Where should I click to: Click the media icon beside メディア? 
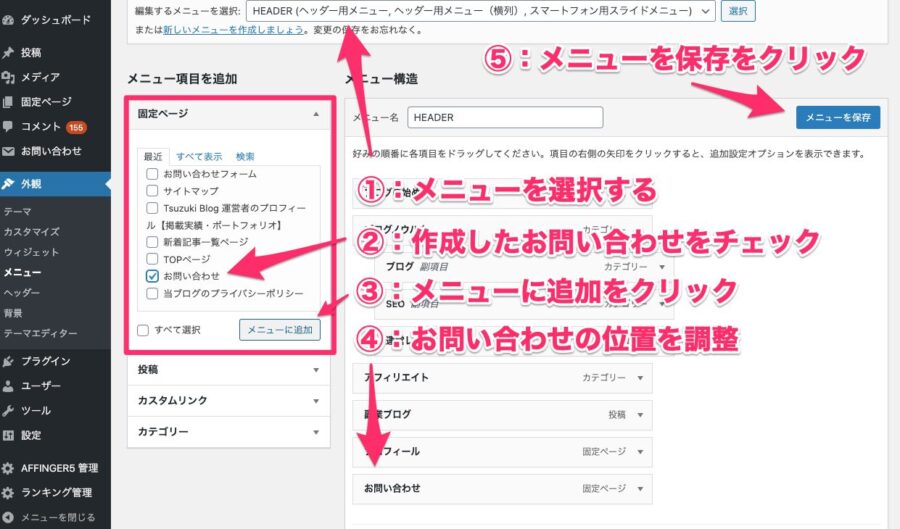click(7, 77)
